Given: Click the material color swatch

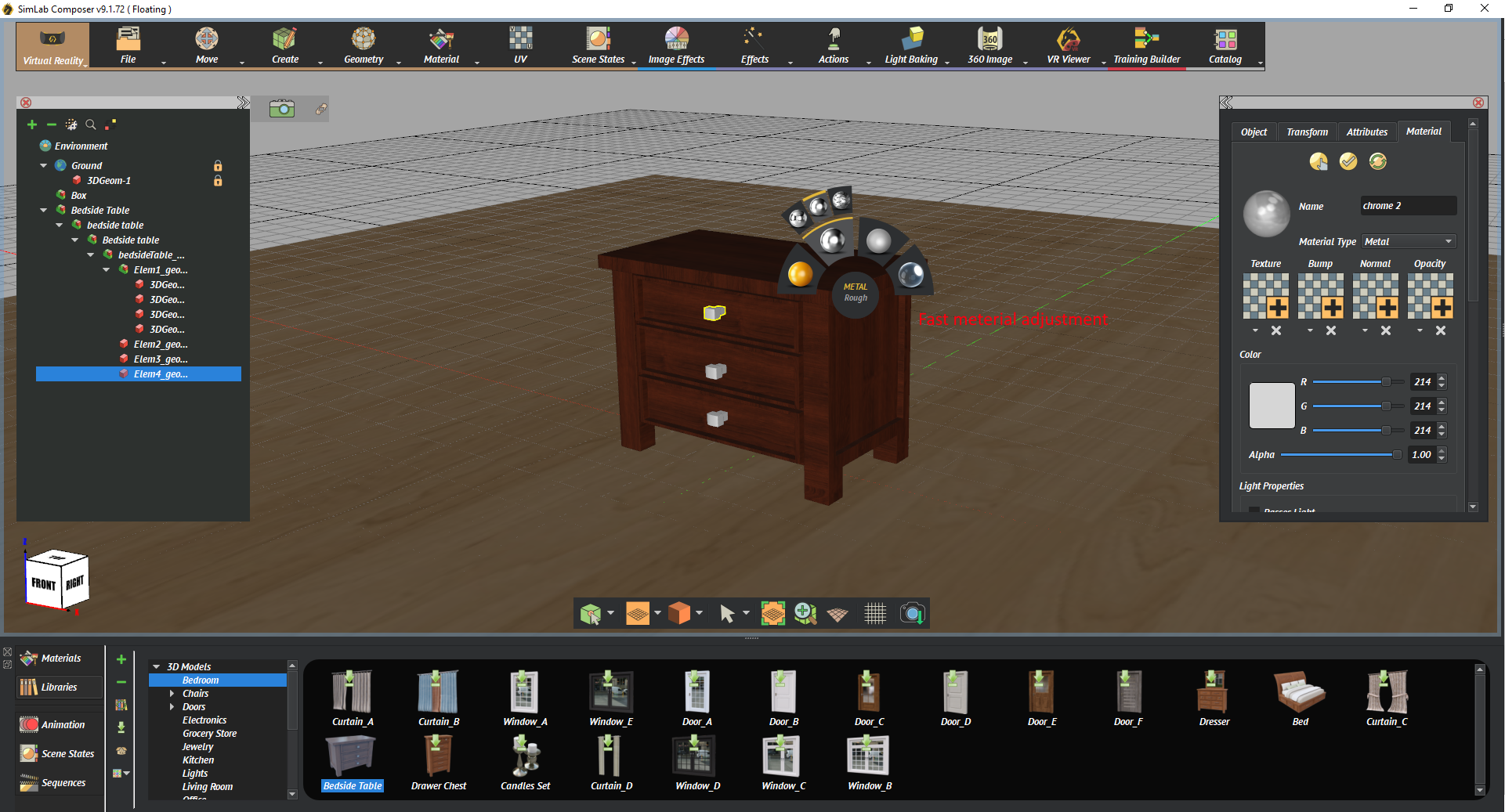Looking at the screenshot, I should click(1271, 406).
